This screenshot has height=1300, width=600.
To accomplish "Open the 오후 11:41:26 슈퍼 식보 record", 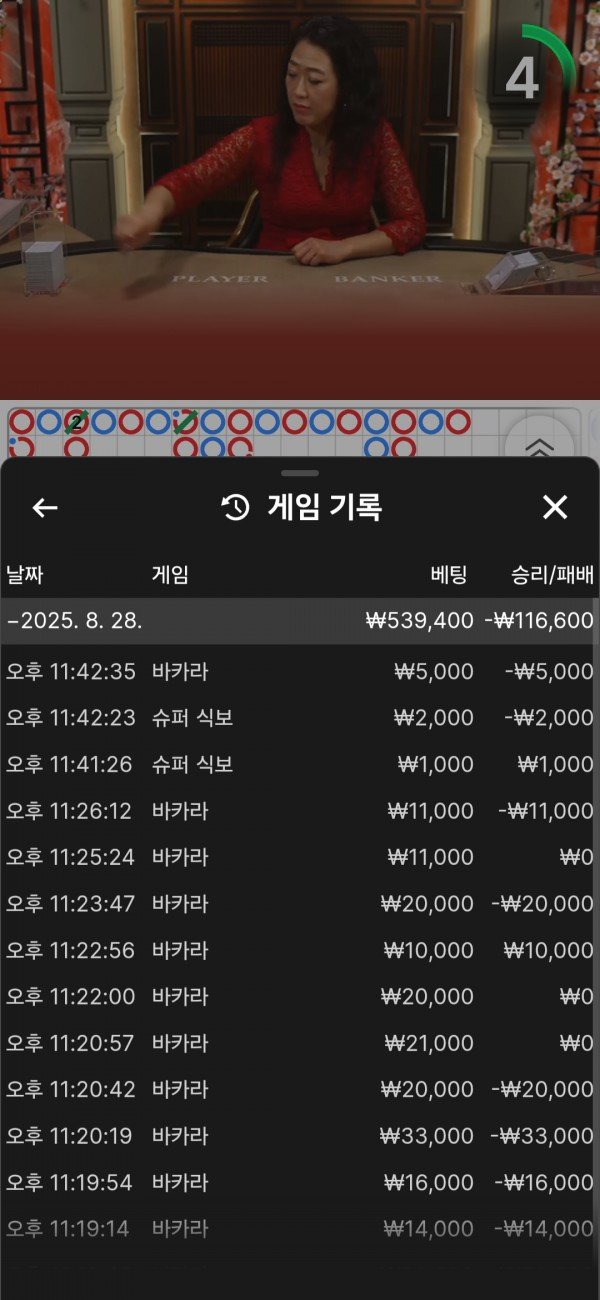I will pos(300,765).
